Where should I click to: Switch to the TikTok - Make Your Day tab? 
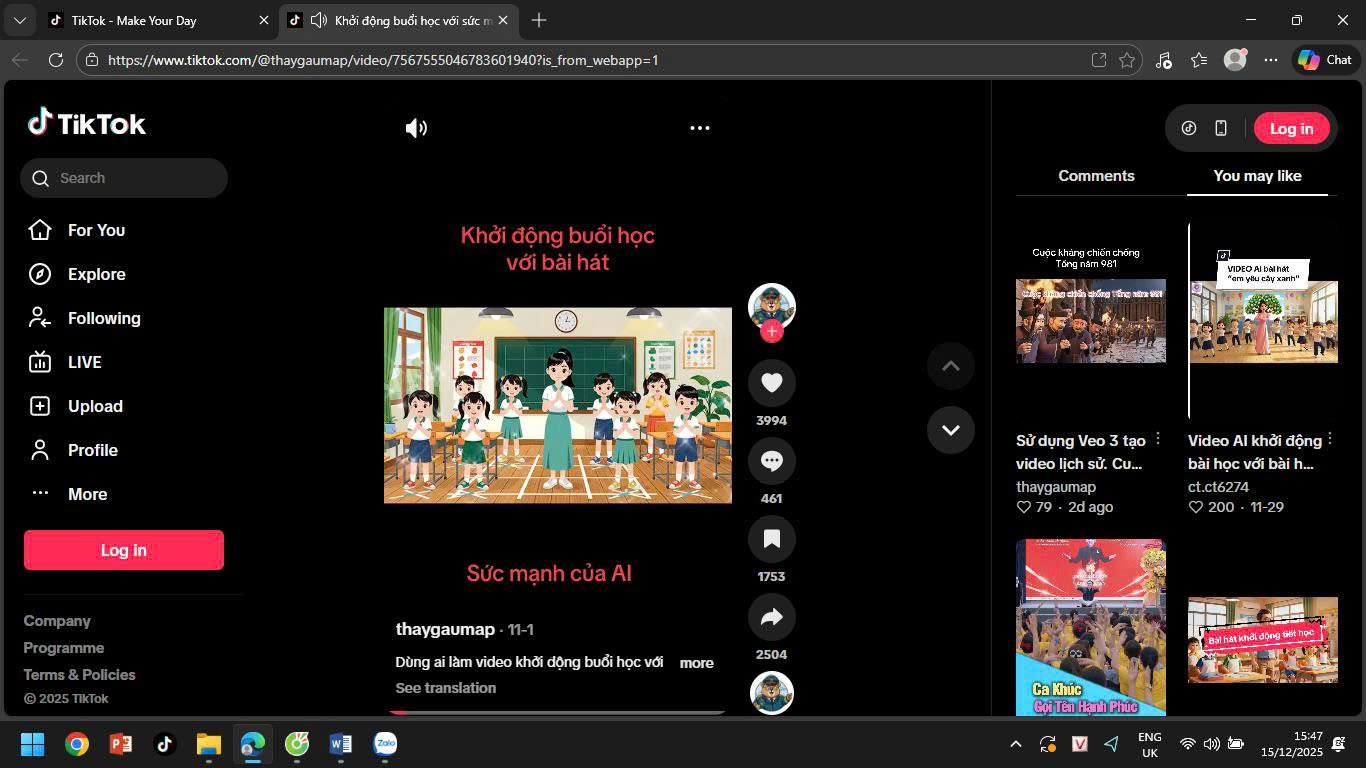click(150, 20)
